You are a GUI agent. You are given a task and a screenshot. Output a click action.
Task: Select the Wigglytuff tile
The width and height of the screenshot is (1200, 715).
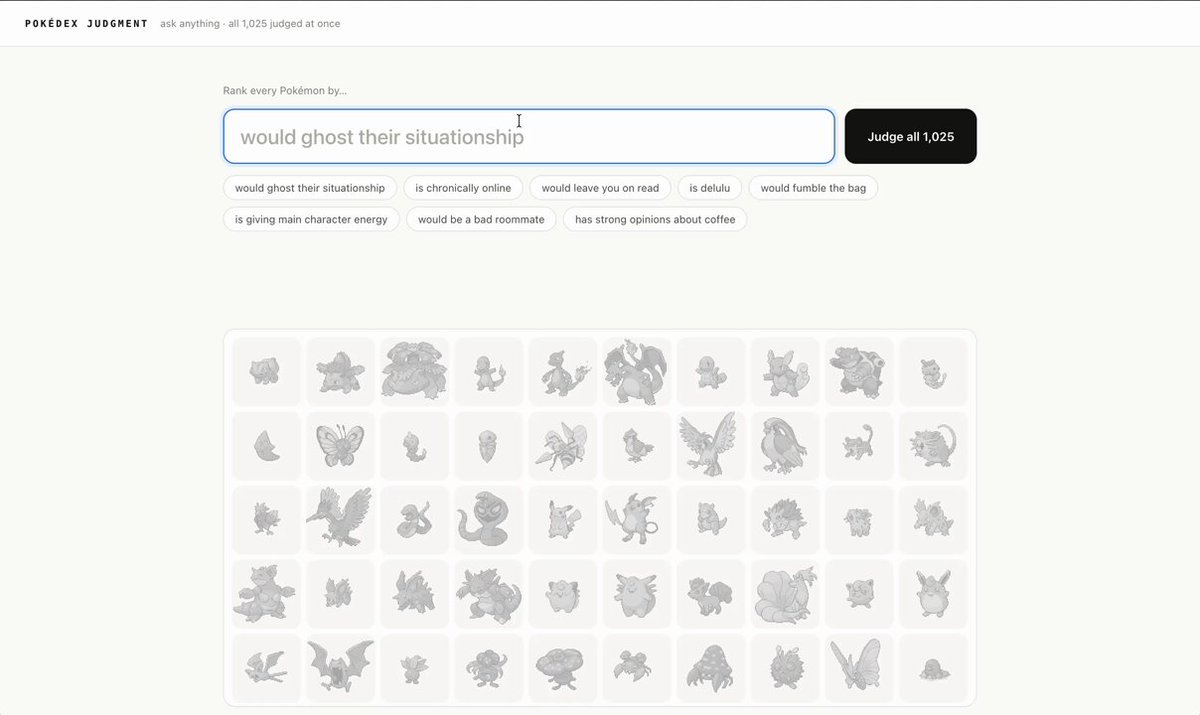click(933, 594)
